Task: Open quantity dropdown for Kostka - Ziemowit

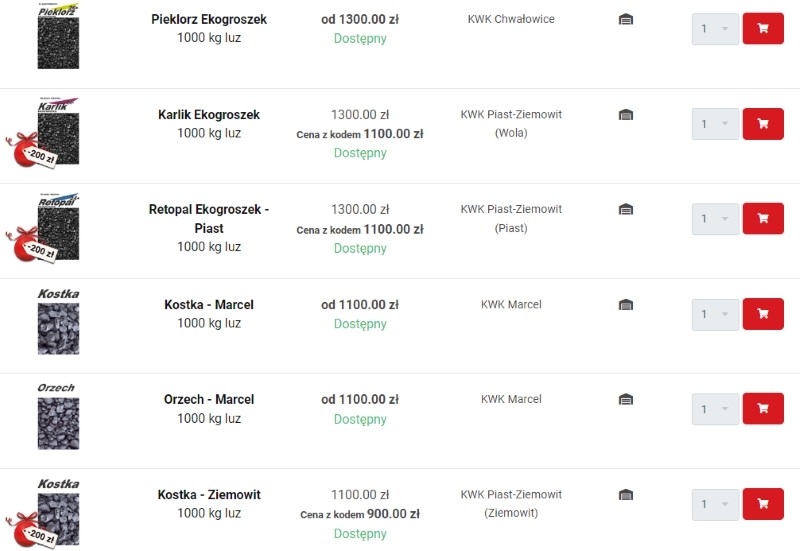Action: tap(715, 504)
